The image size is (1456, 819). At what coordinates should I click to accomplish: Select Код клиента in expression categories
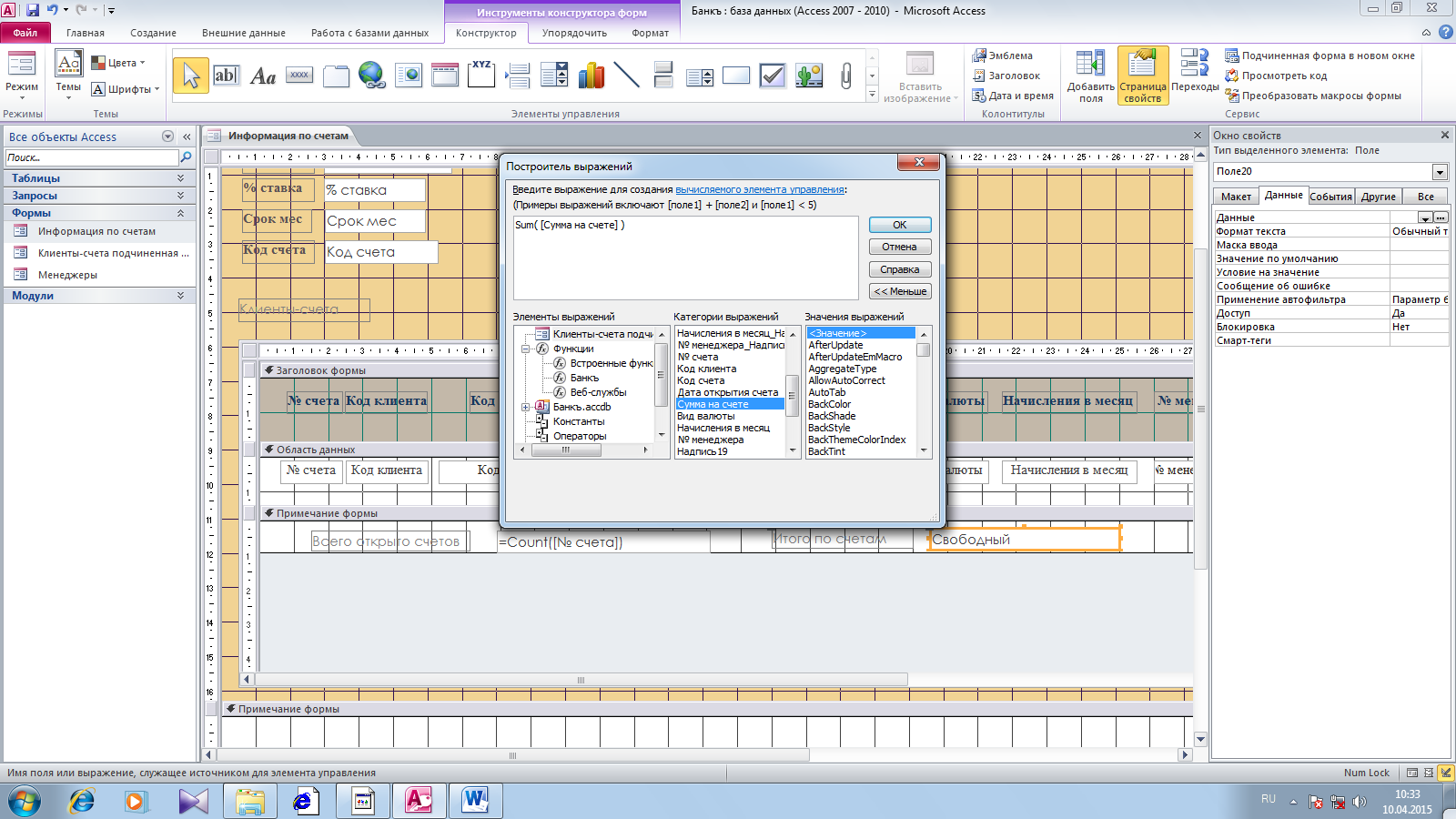pos(729,369)
